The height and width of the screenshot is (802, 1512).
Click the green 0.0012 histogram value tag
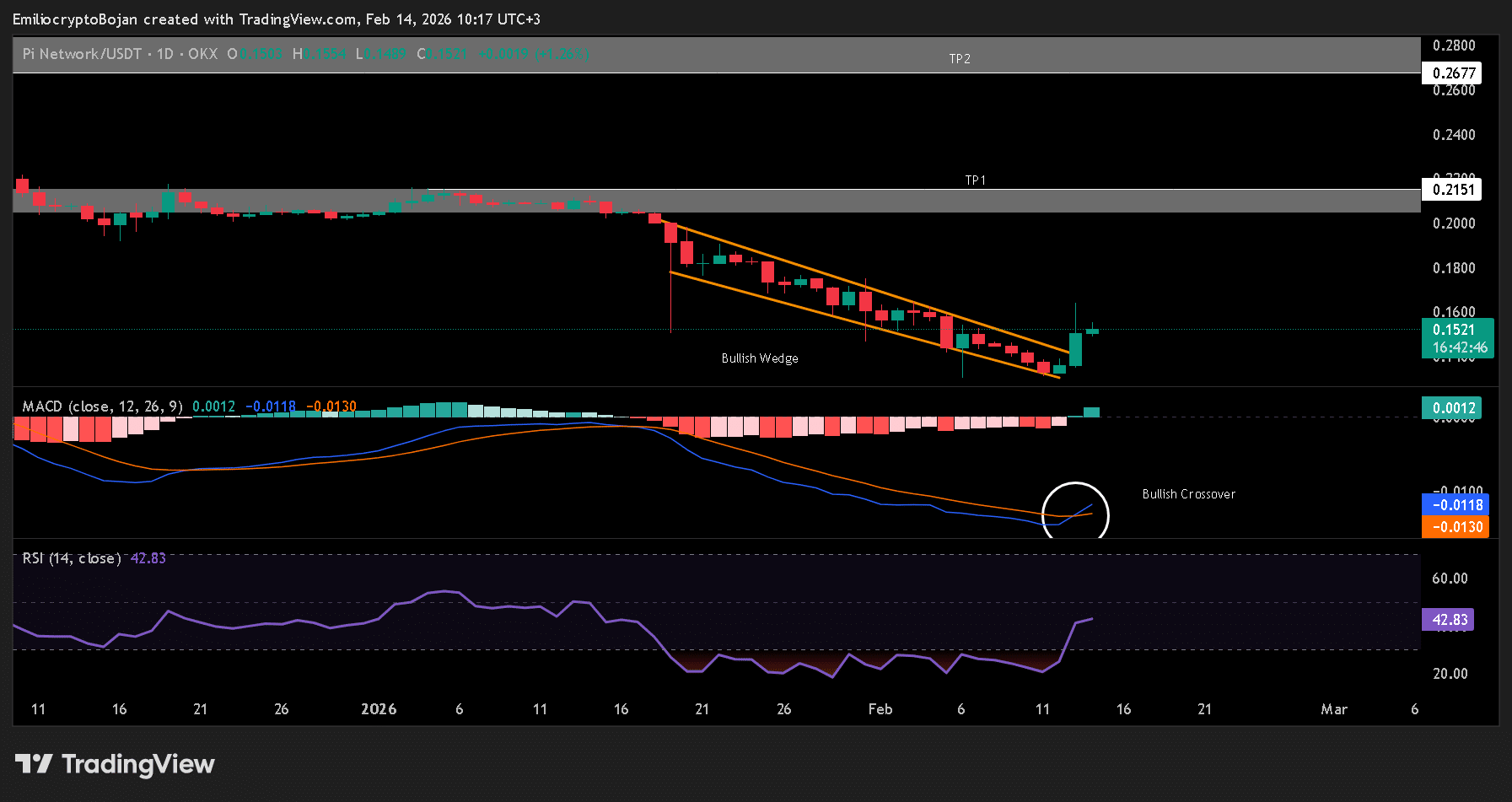pyautogui.click(x=1451, y=408)
